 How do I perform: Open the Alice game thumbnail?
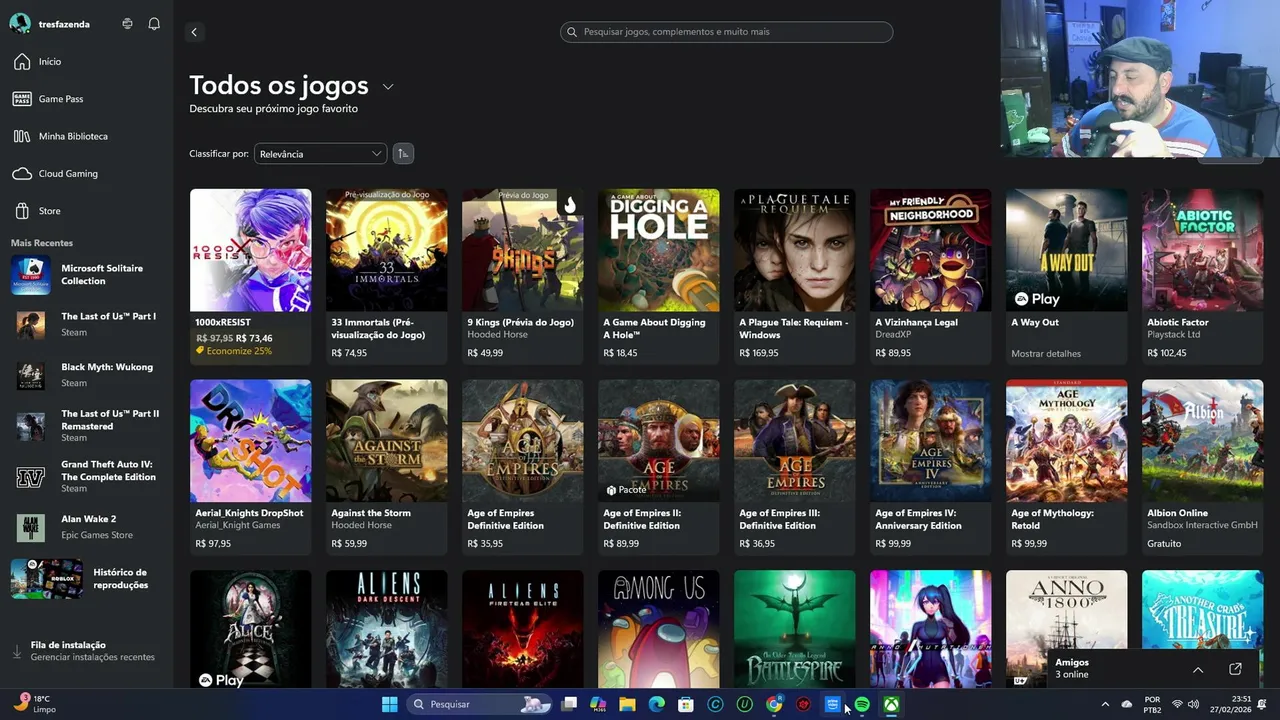250,629
